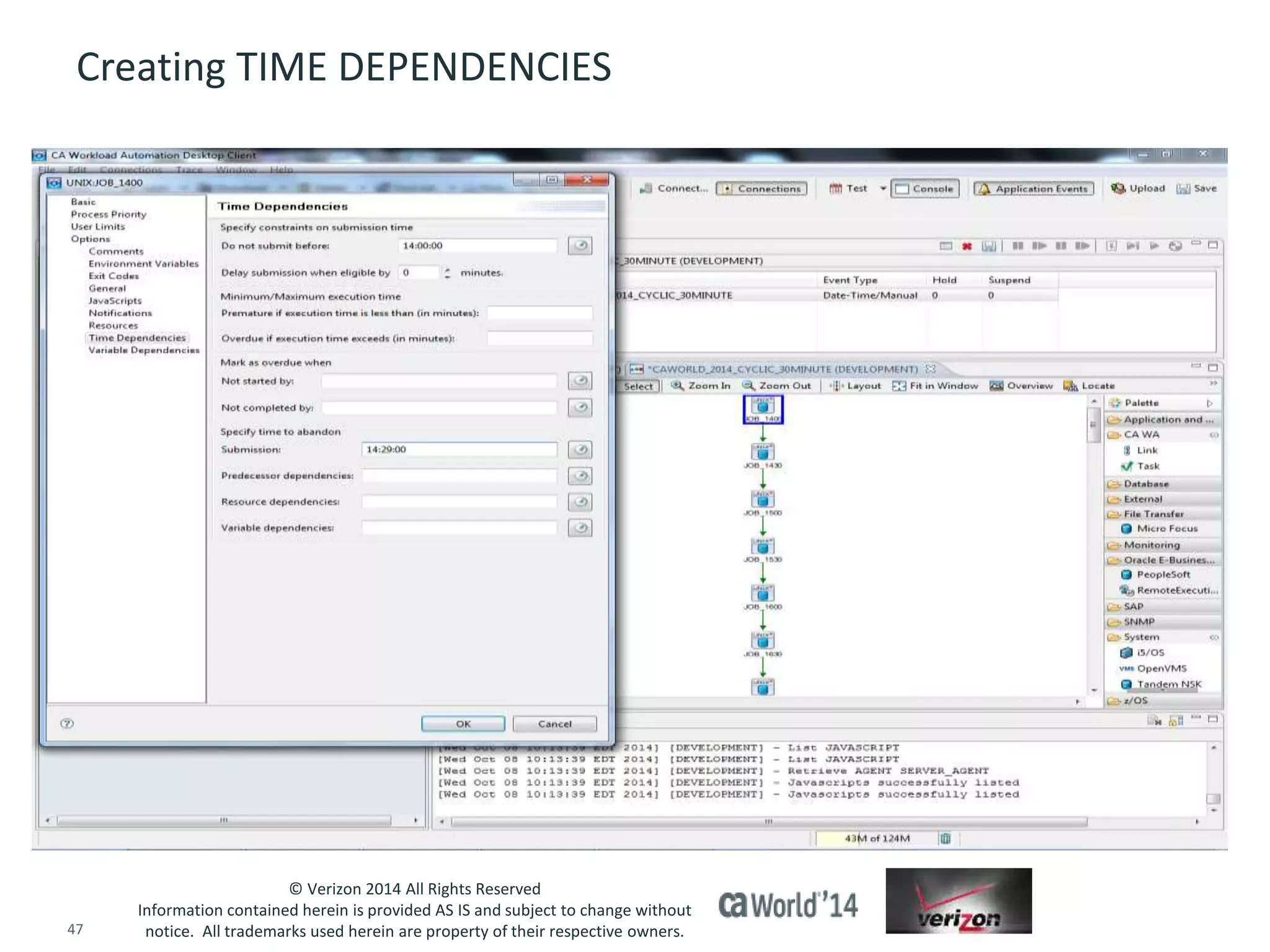Select Notifications in dialog tree
The image size is (1270, 952).
(120, 313)
